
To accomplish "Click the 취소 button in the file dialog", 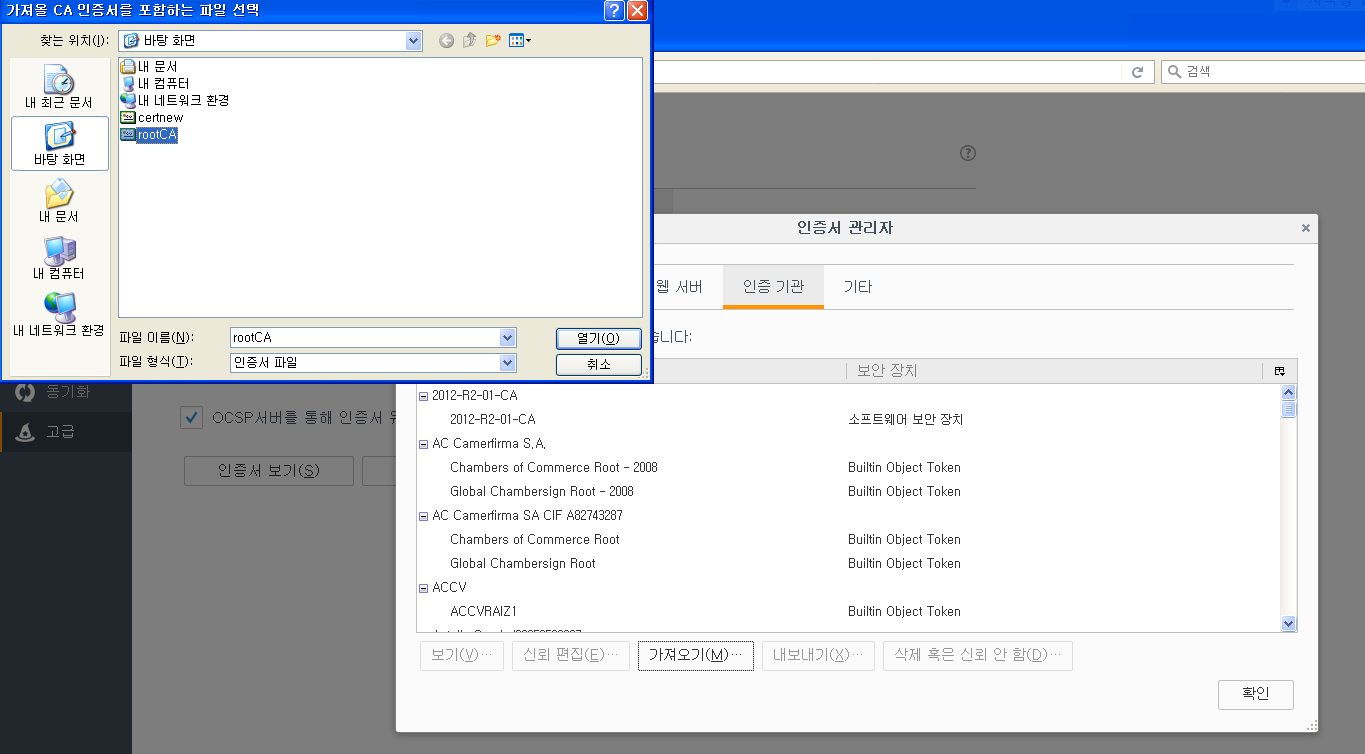I will point(598,365).
